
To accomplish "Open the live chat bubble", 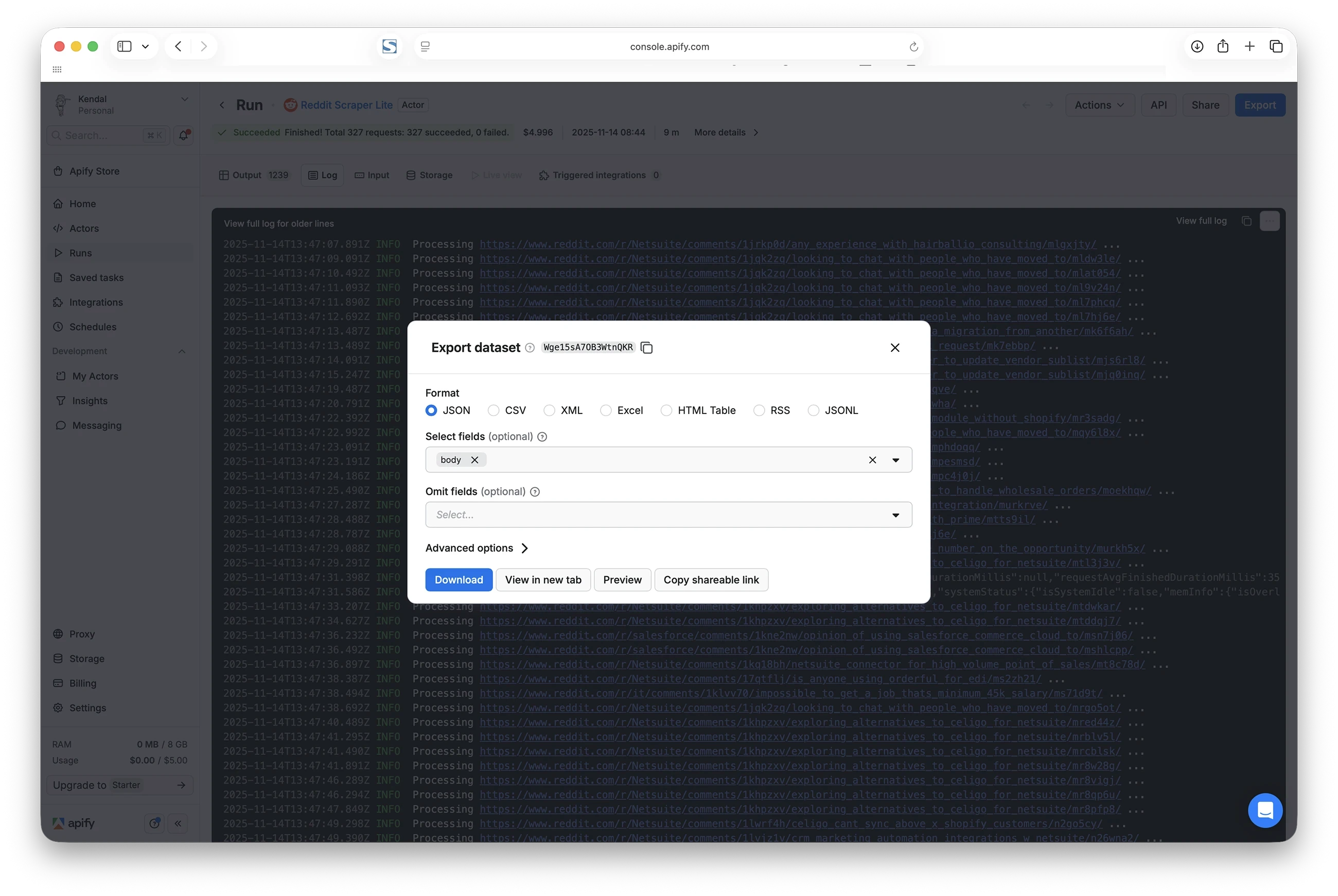I will click(x=1264, y=810).
